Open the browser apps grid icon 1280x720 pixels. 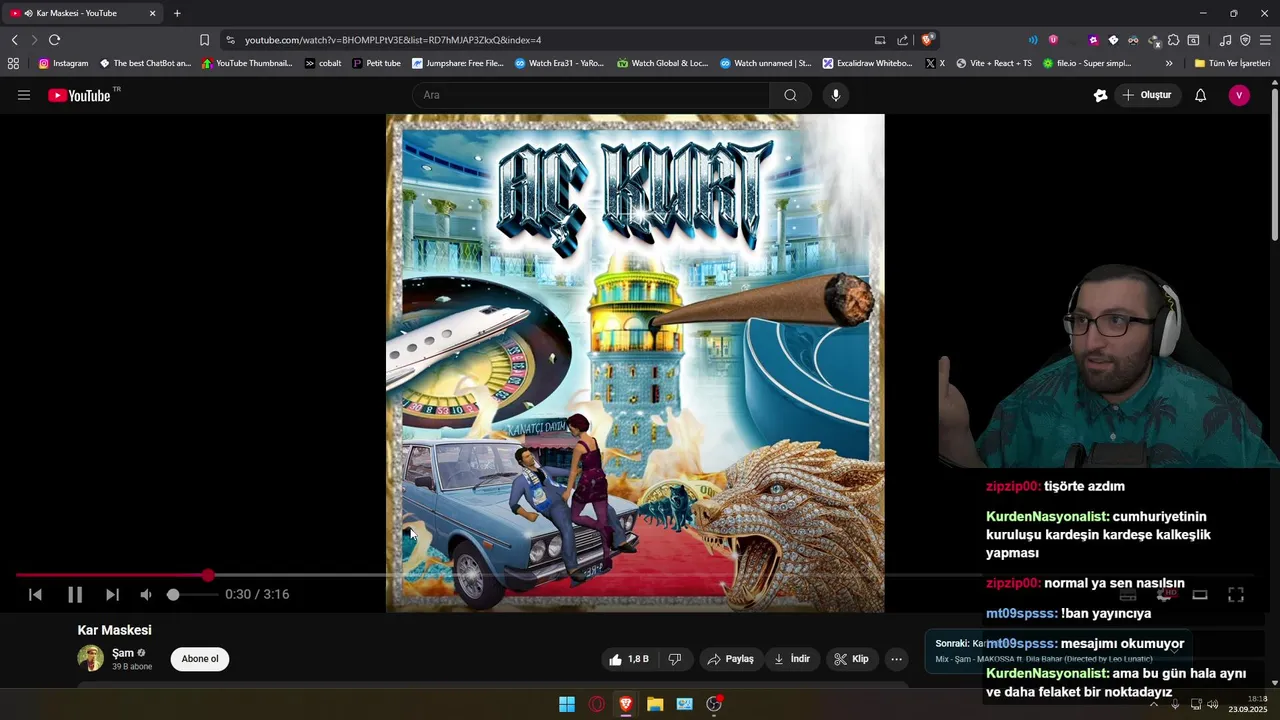[x=13, y=63]
